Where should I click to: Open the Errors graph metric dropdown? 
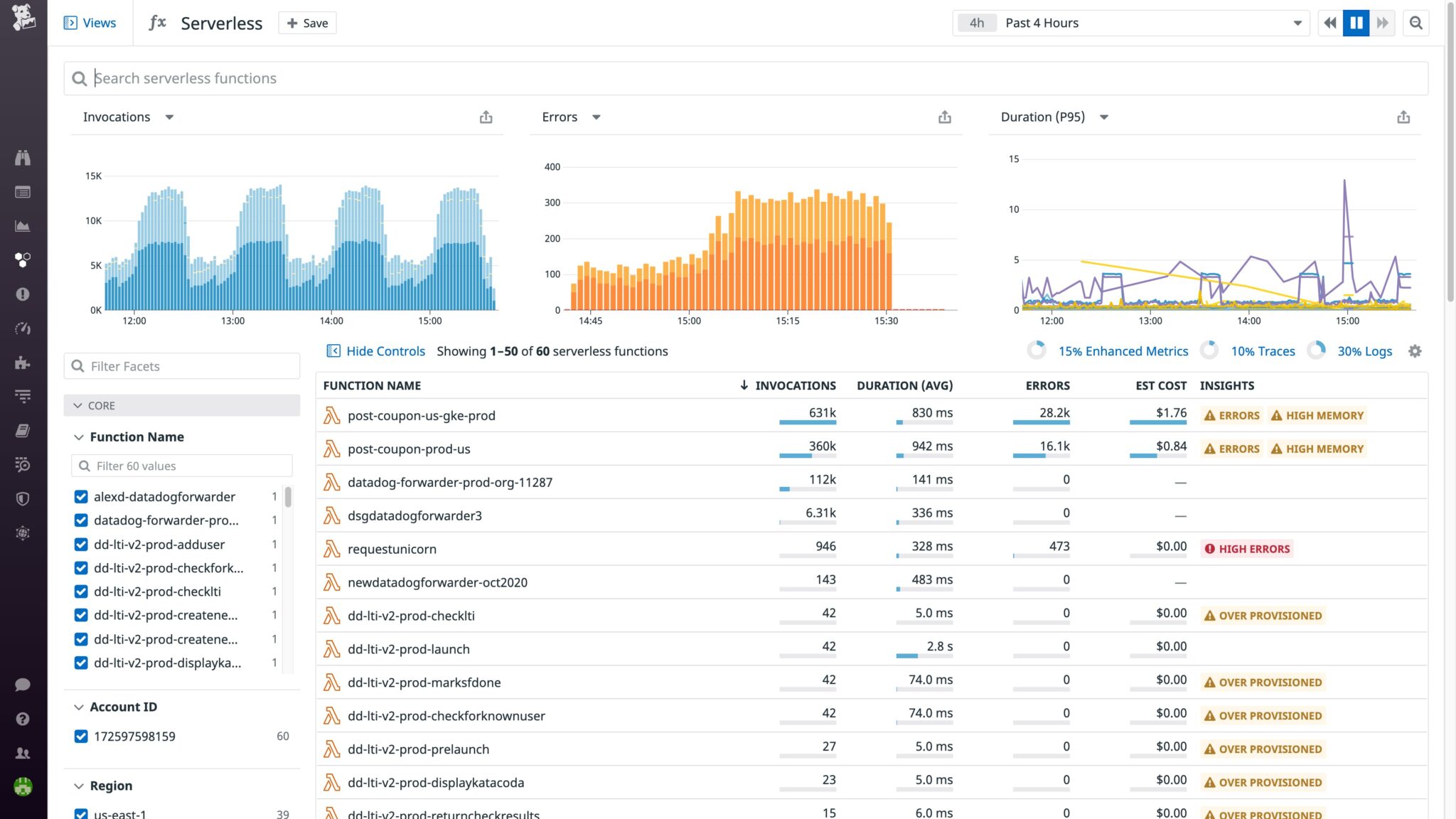click(596, 117)
